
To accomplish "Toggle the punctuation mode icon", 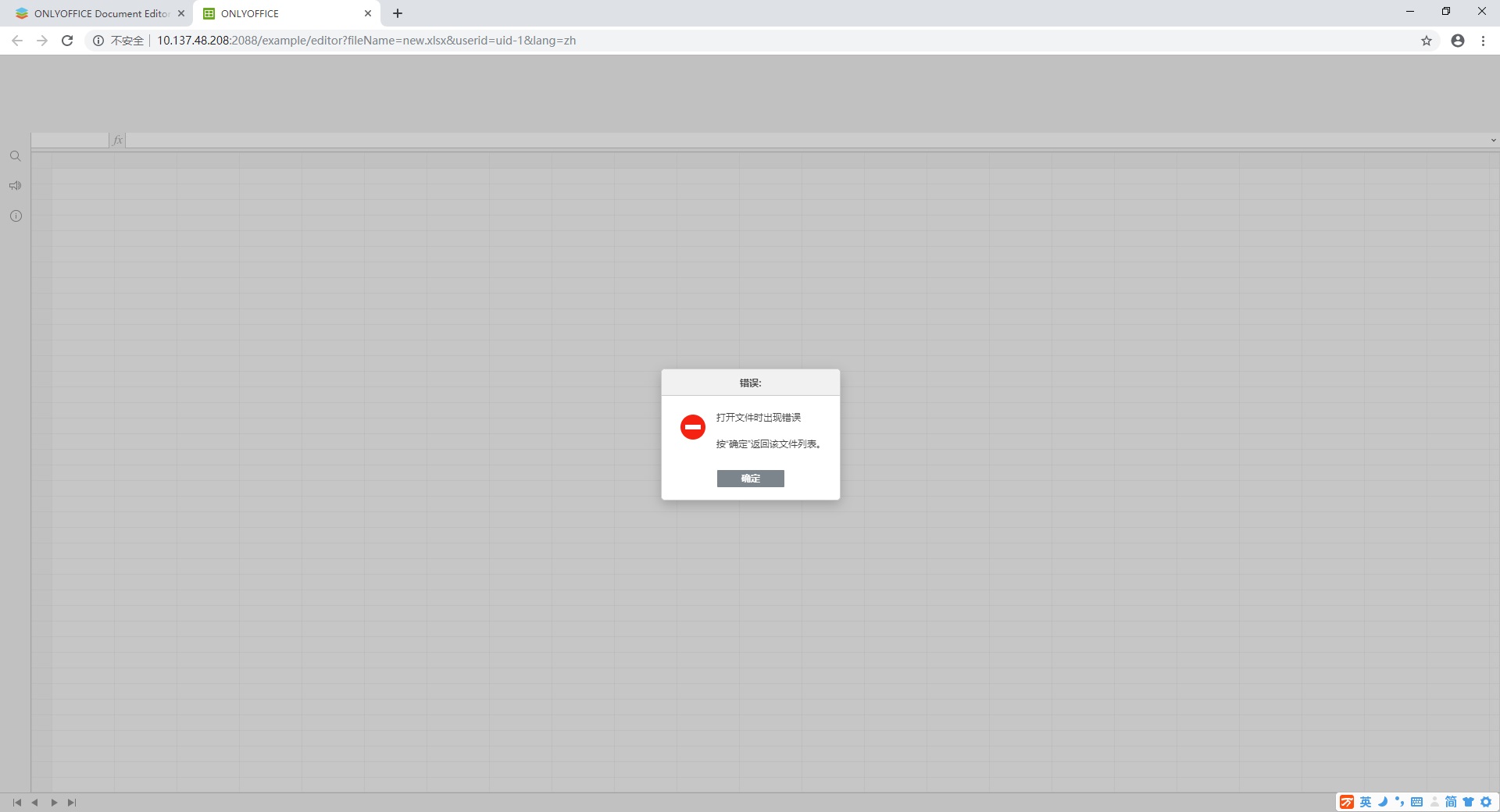I will coord(1399,802).
